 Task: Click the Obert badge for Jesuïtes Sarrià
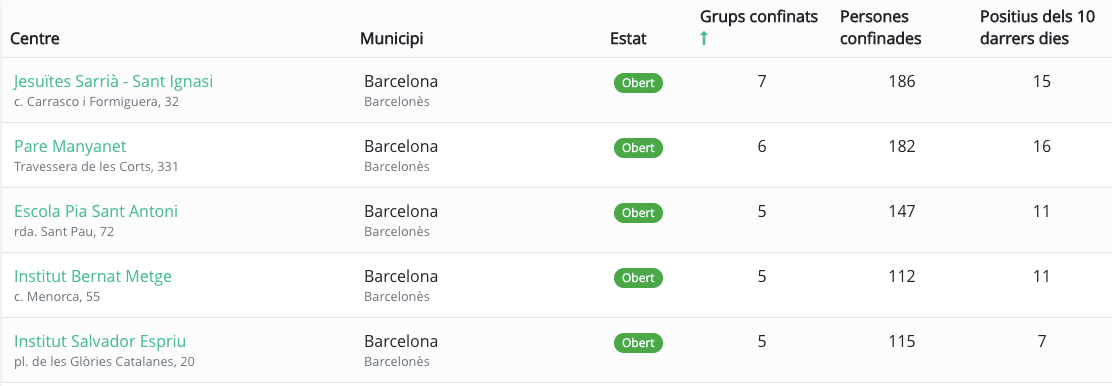click(x=638, y=83)
